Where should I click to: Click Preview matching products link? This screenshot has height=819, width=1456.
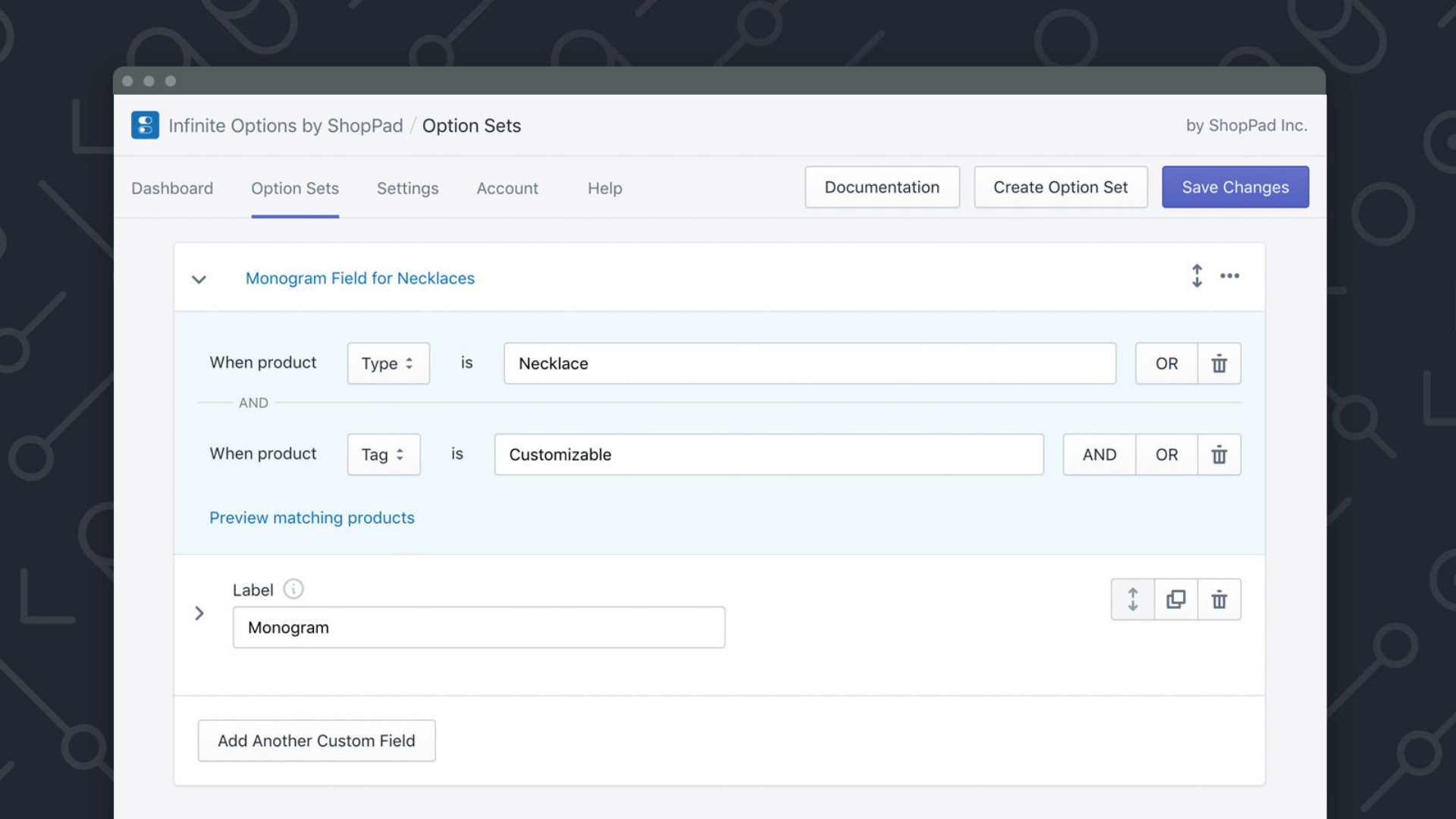pos(312,518)
